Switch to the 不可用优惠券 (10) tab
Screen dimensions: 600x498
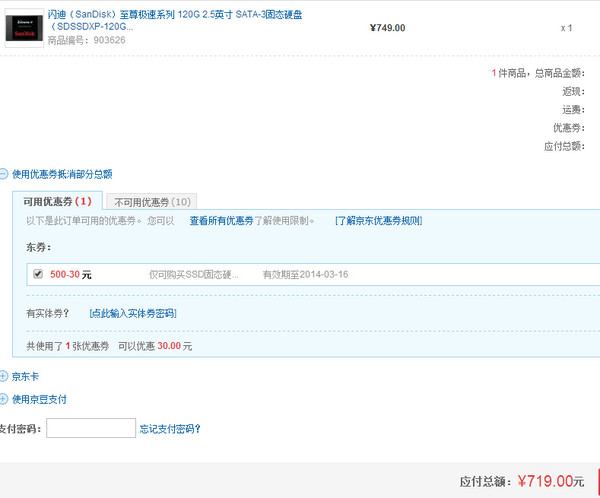(x=152, y=202)
